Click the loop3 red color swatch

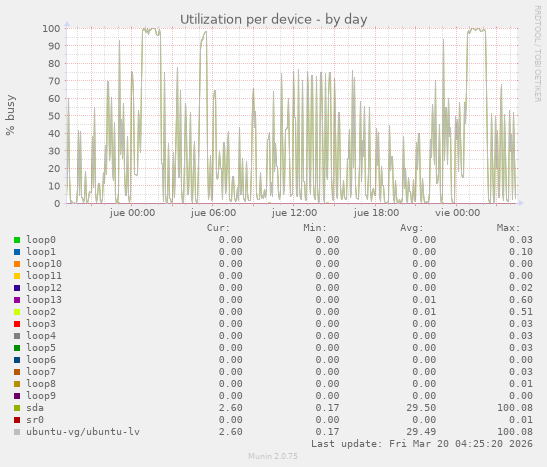[x=17, y=324]
